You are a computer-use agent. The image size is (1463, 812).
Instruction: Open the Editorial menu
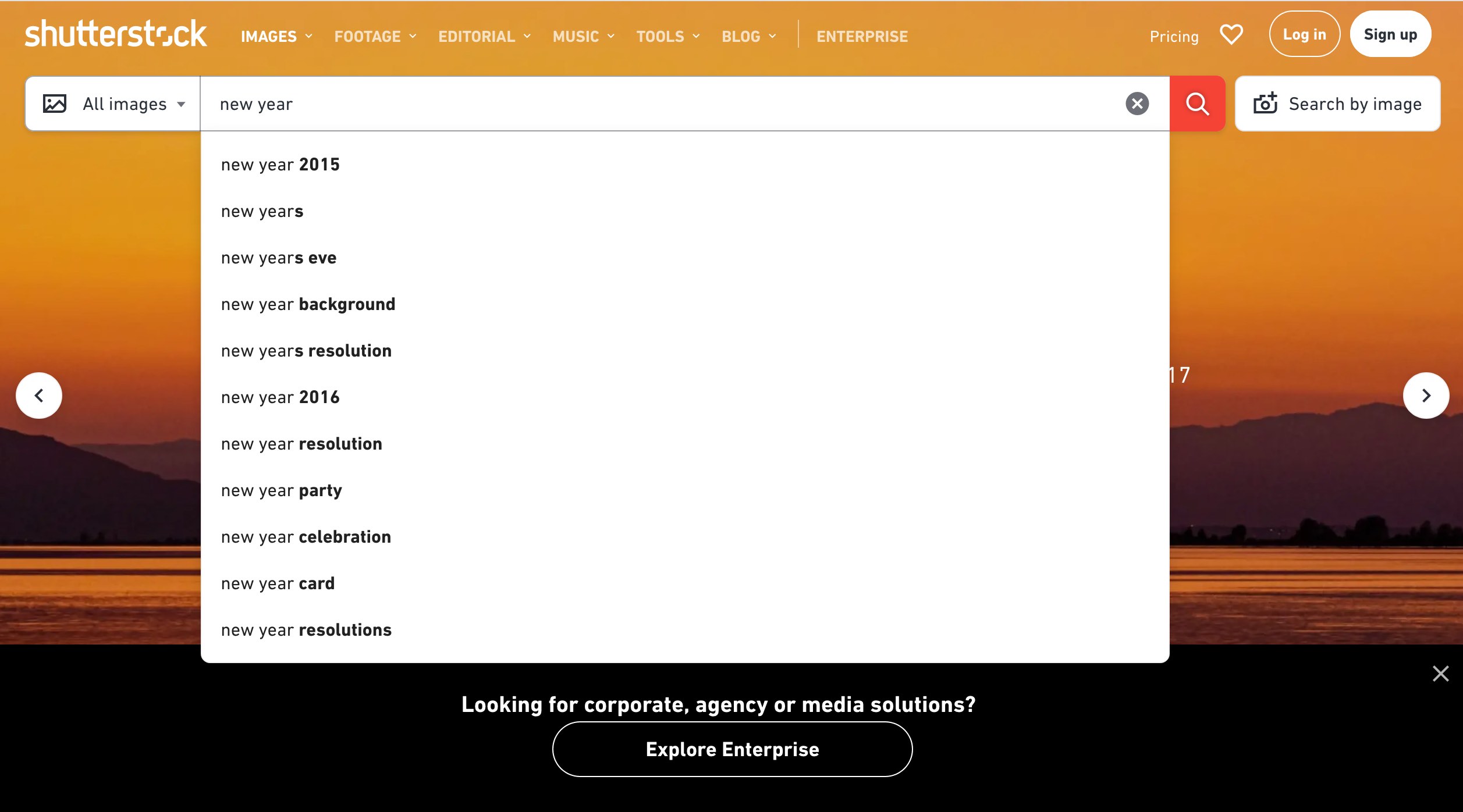[484, 37]
